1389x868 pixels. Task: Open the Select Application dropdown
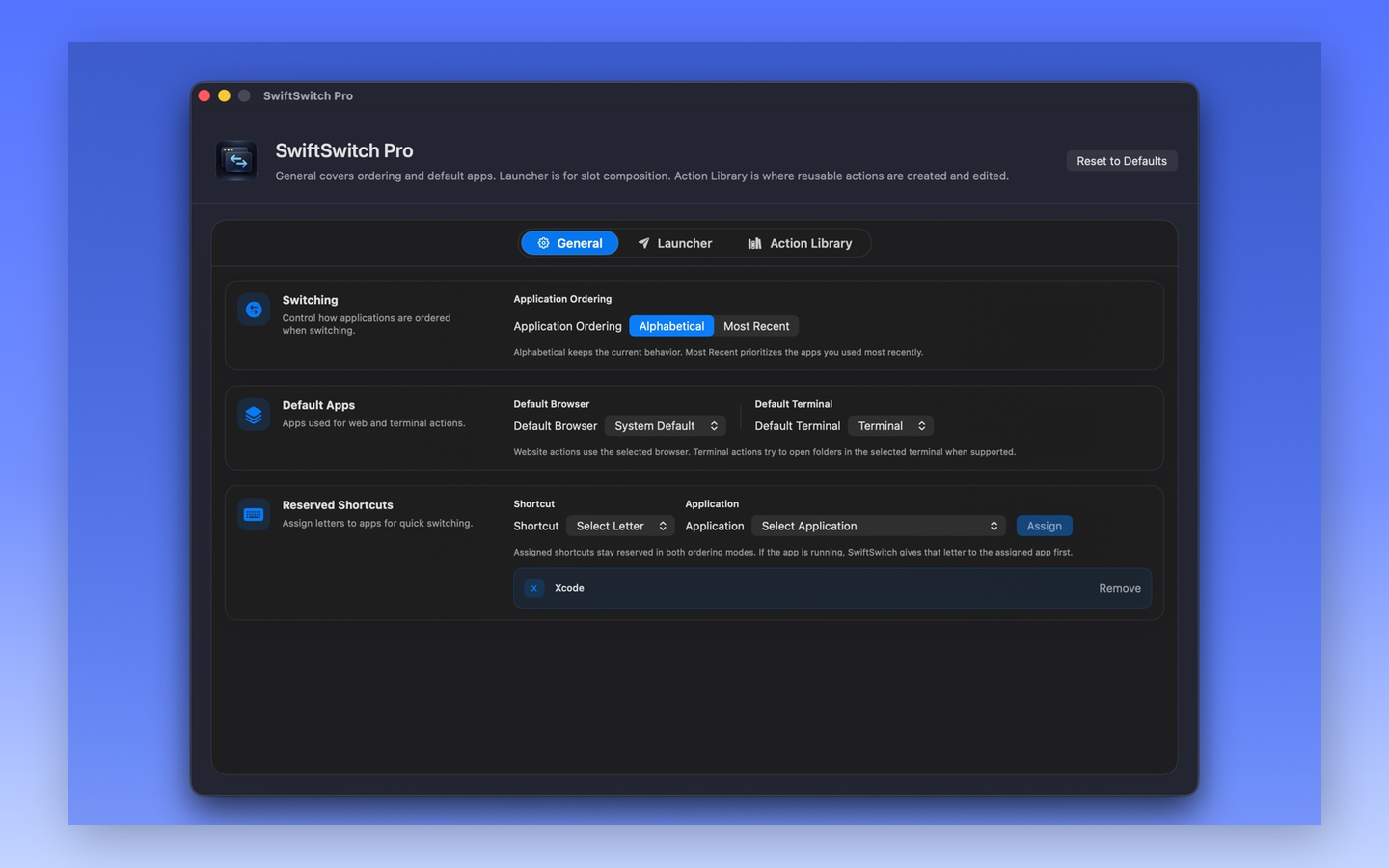tap(879, 526)
